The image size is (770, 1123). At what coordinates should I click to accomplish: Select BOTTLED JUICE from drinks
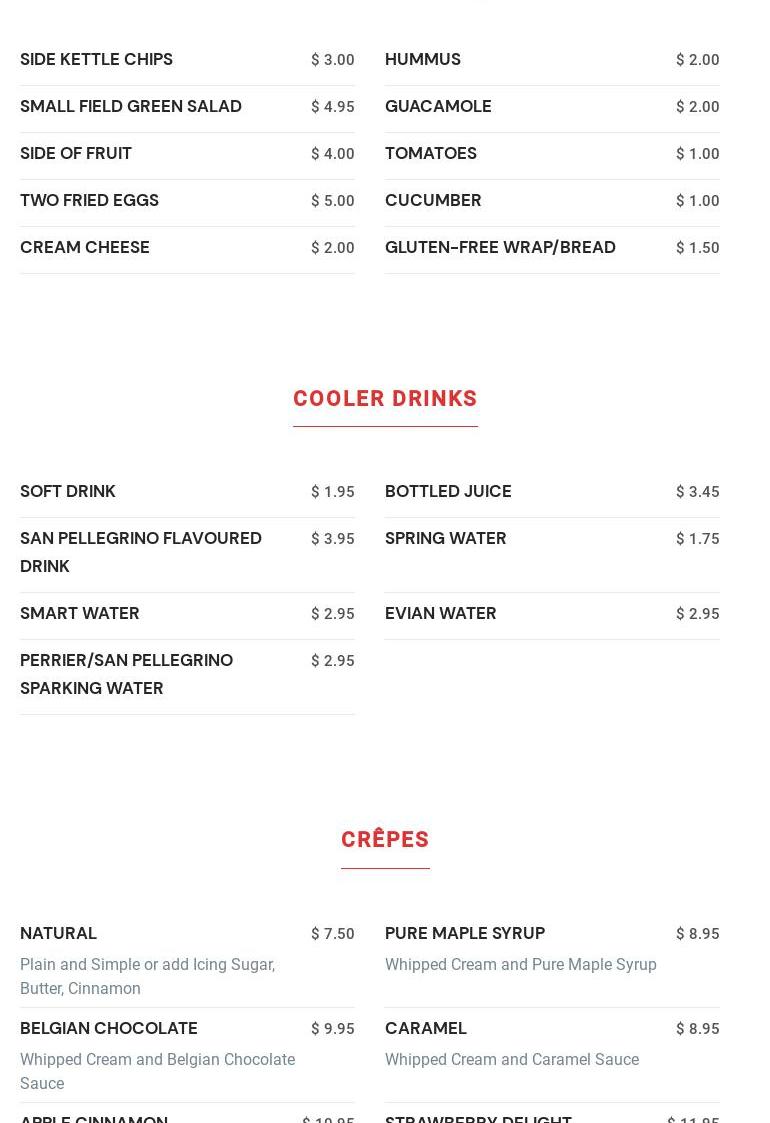[x=448, y=492]
